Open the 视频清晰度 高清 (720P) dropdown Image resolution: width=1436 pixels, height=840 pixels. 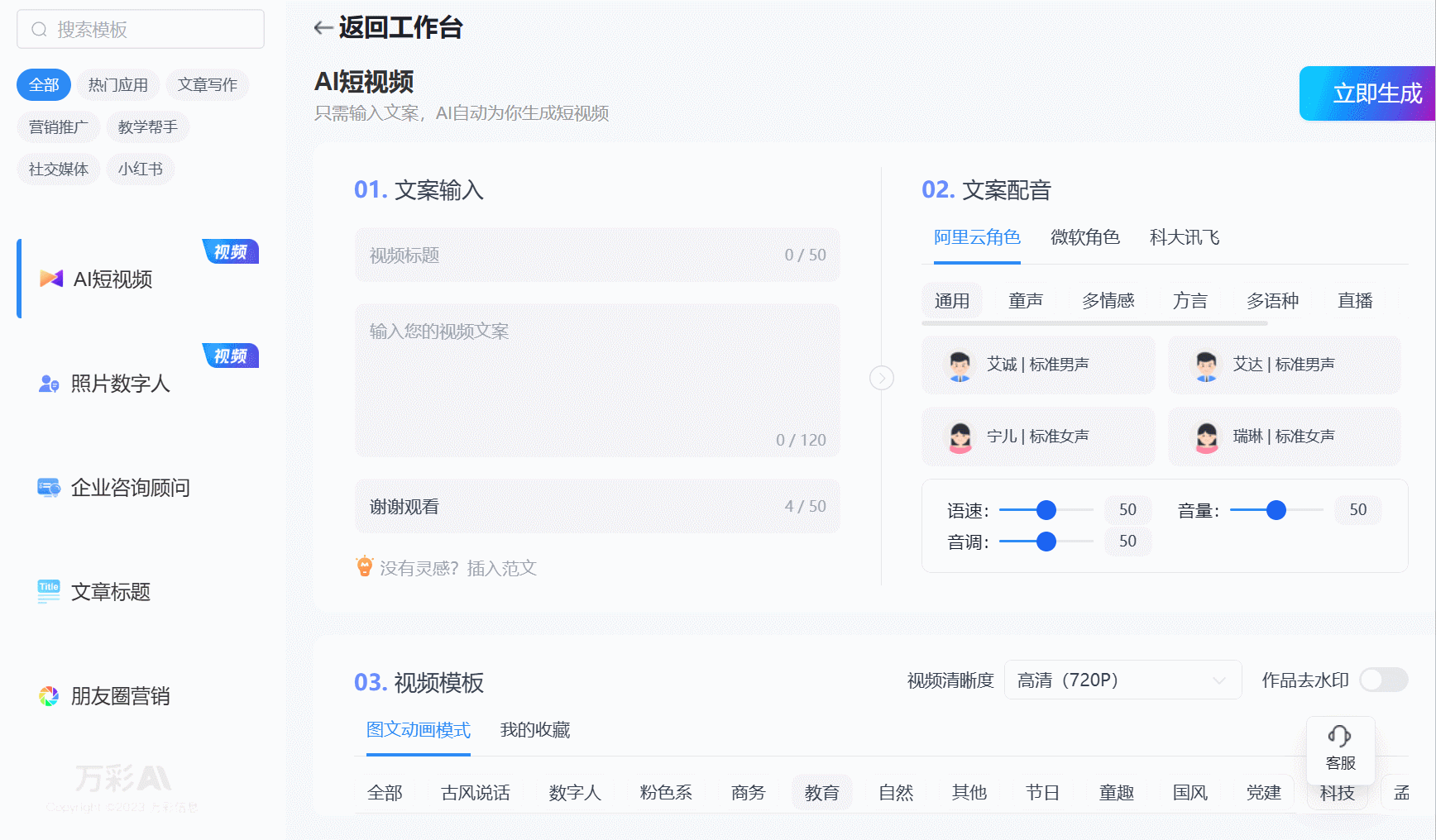(x=1122, y=680)
